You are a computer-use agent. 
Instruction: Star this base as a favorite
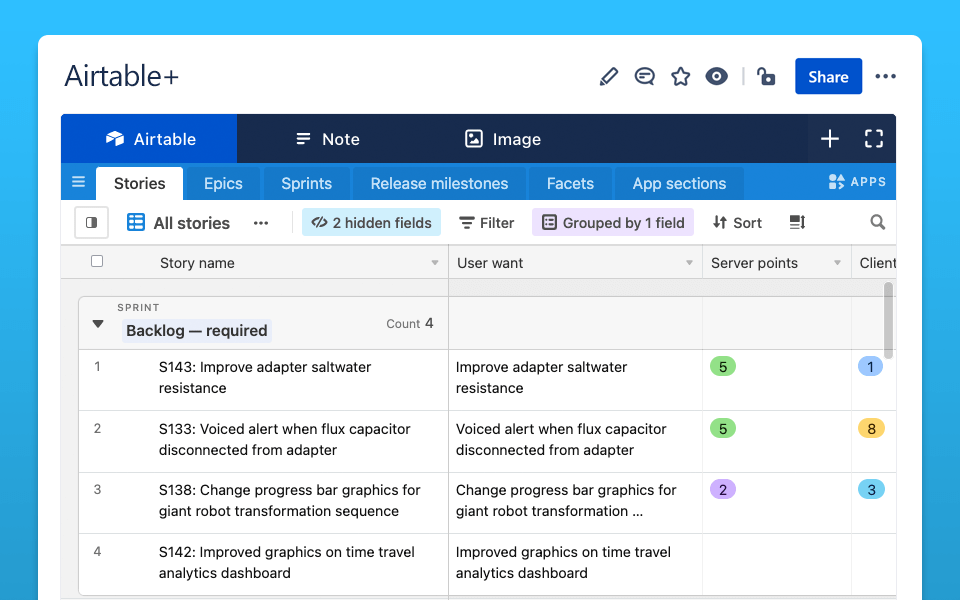pos(680,76)
